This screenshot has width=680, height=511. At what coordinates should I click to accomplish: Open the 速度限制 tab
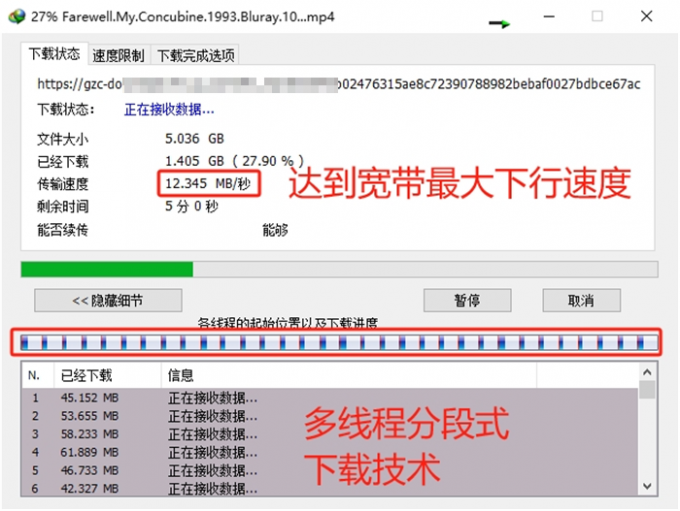(x=118, y=55)
